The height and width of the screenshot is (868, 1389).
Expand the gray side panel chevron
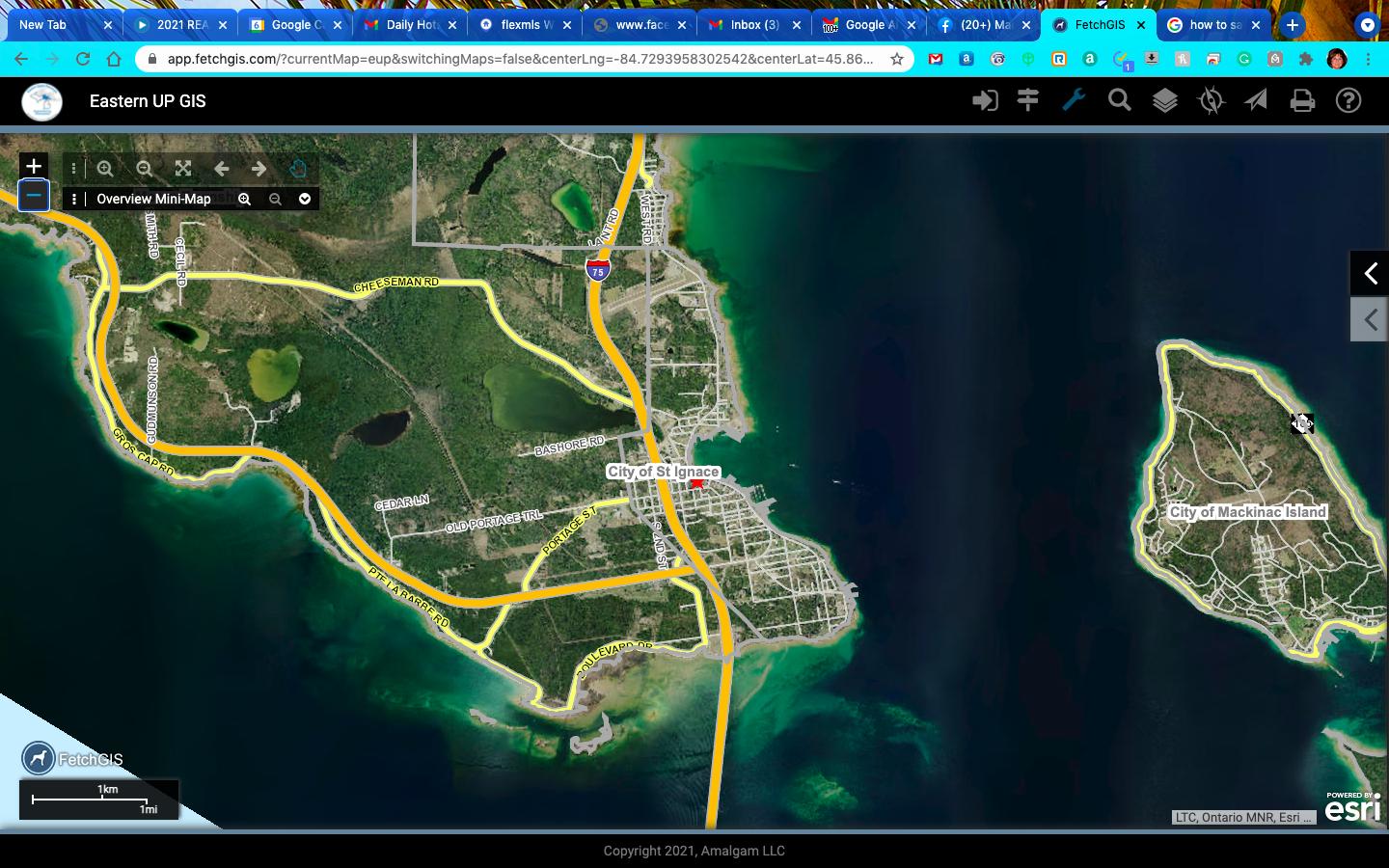(1370, 319)
